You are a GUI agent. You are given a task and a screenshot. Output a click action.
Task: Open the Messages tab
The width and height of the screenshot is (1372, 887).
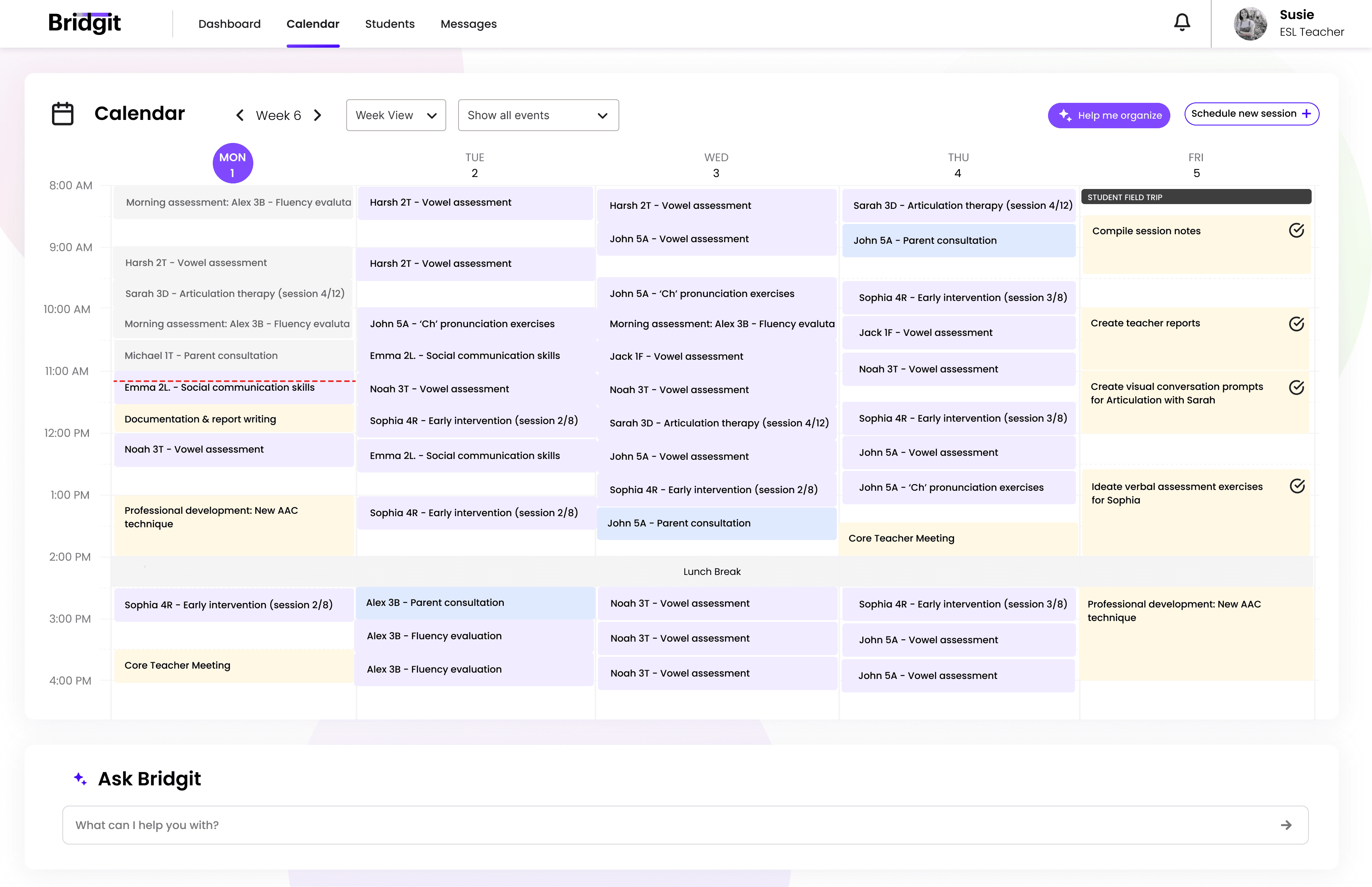tap(469, 23)
